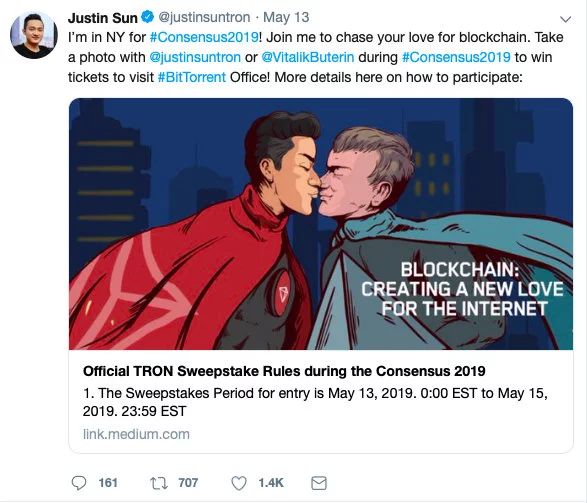
Task: Open the @VitalikButerin mention
Action: [x=307, y=57]
